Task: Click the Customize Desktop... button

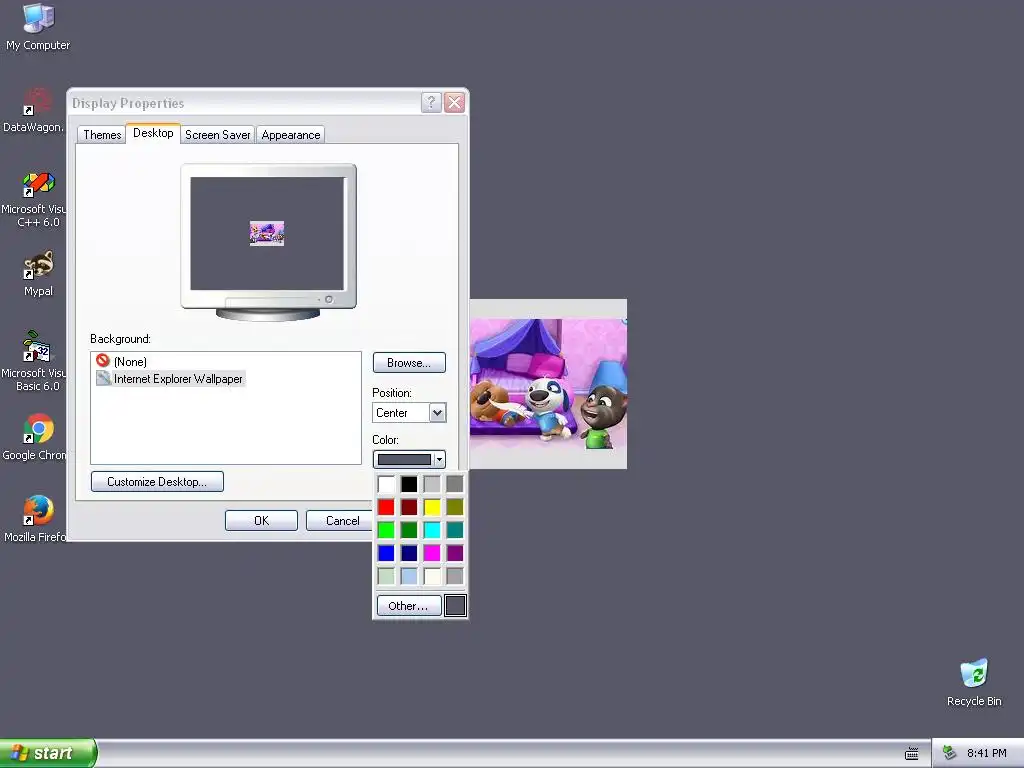Action: pyautogui.click(x=157, y=481)
